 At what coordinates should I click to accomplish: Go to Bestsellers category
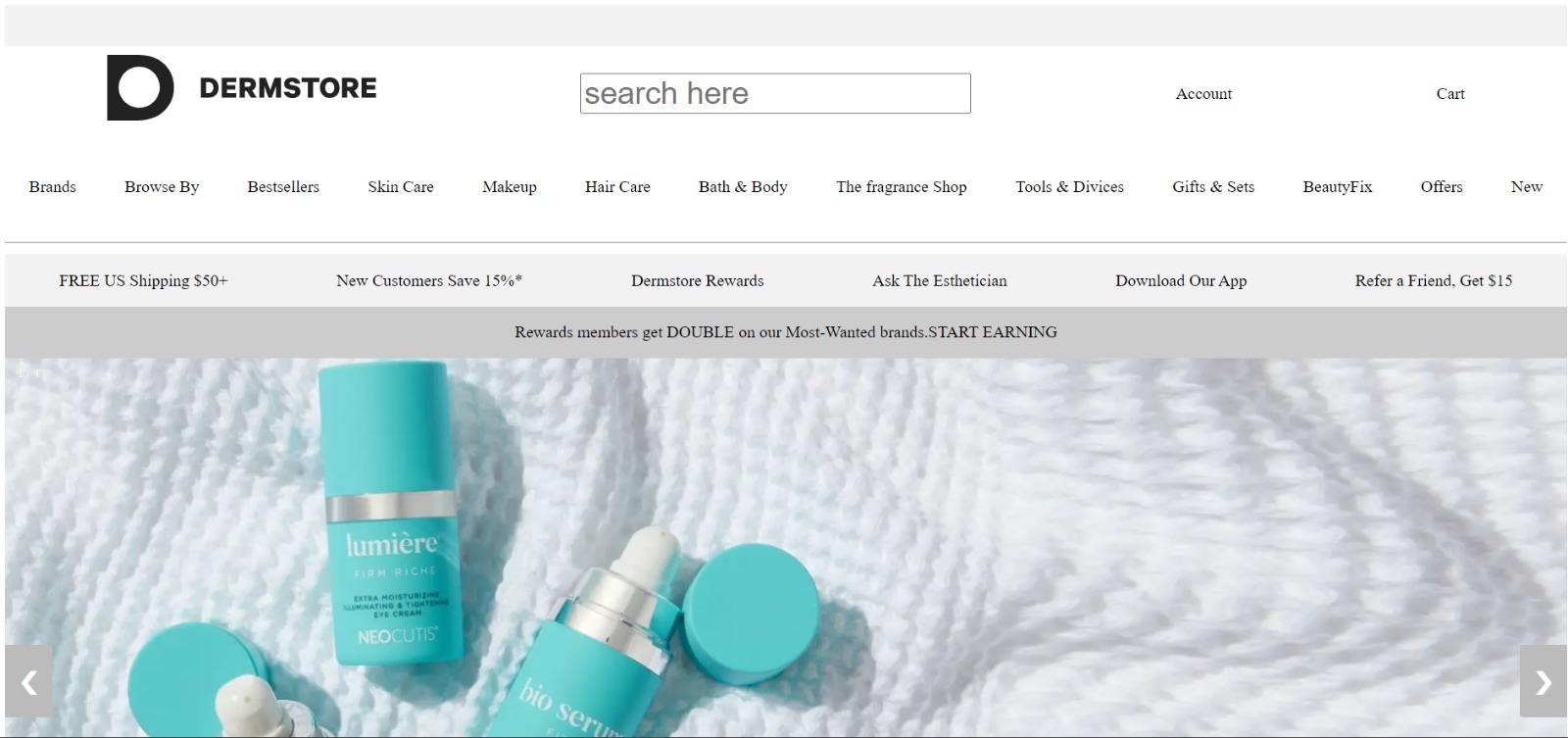click(x=283, y=187)
